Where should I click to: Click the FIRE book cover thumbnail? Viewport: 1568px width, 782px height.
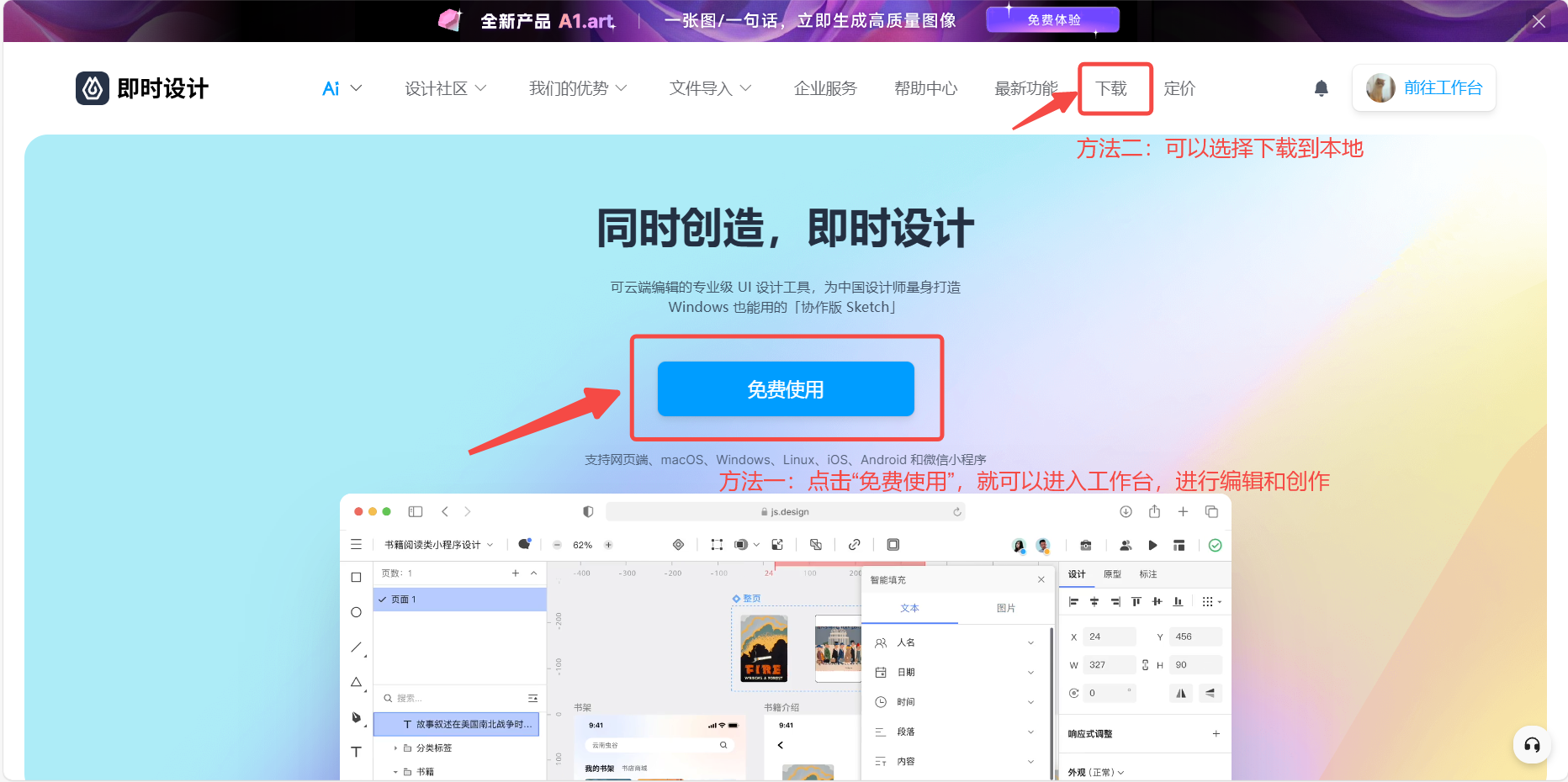click(x=764, y=648)
